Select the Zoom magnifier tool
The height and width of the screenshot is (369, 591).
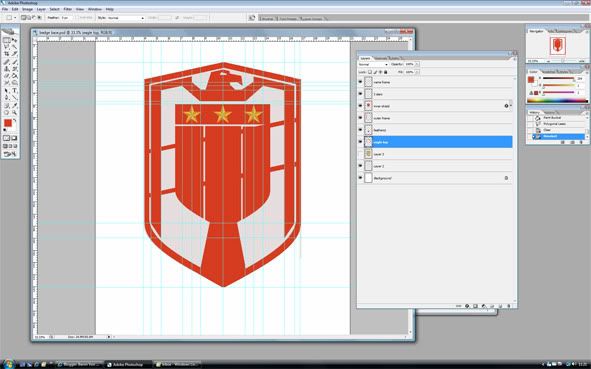[x=14, y=113]
